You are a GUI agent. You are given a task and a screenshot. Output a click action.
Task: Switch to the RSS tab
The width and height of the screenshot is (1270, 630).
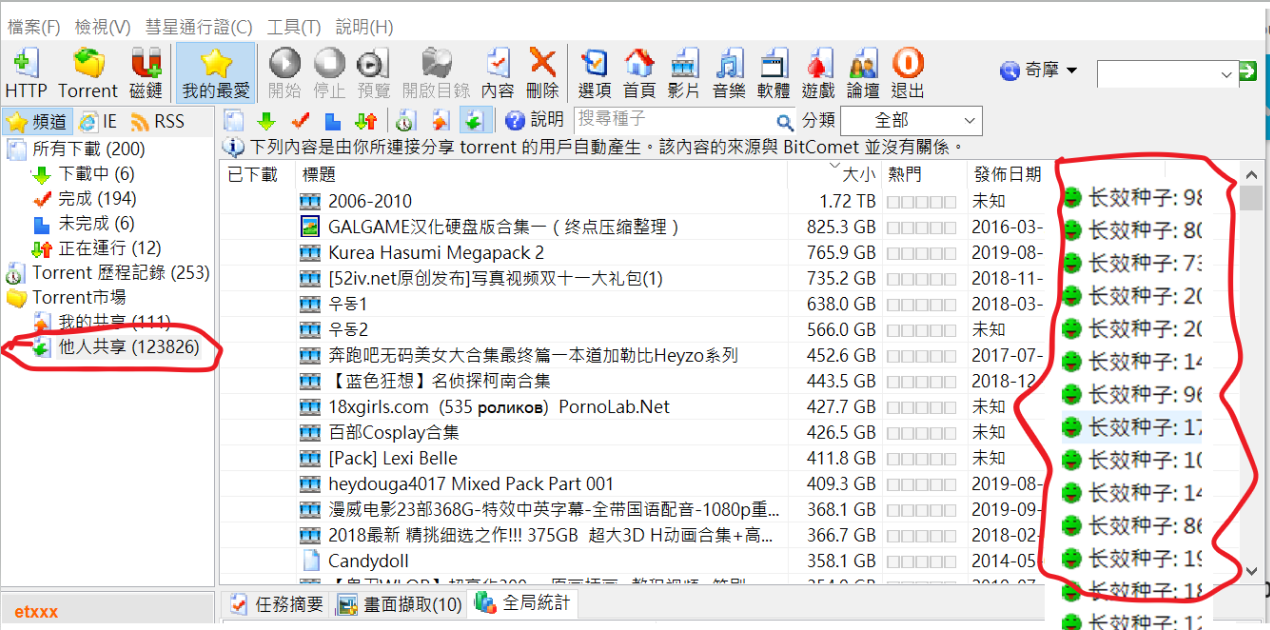pos(158,121)
